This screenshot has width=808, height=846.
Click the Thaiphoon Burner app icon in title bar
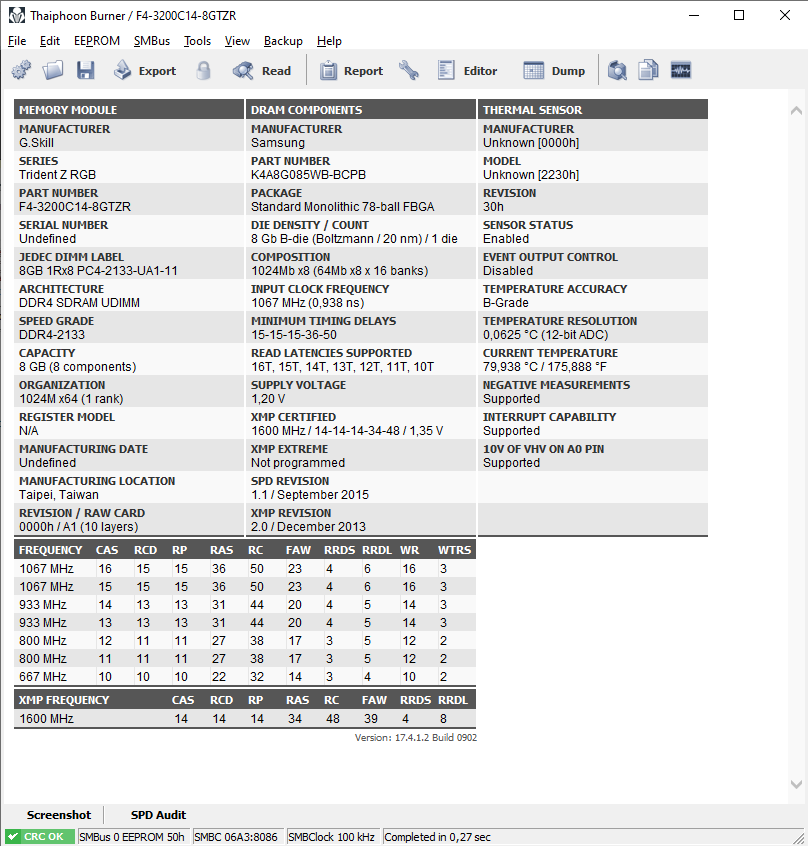click(17, 15)
